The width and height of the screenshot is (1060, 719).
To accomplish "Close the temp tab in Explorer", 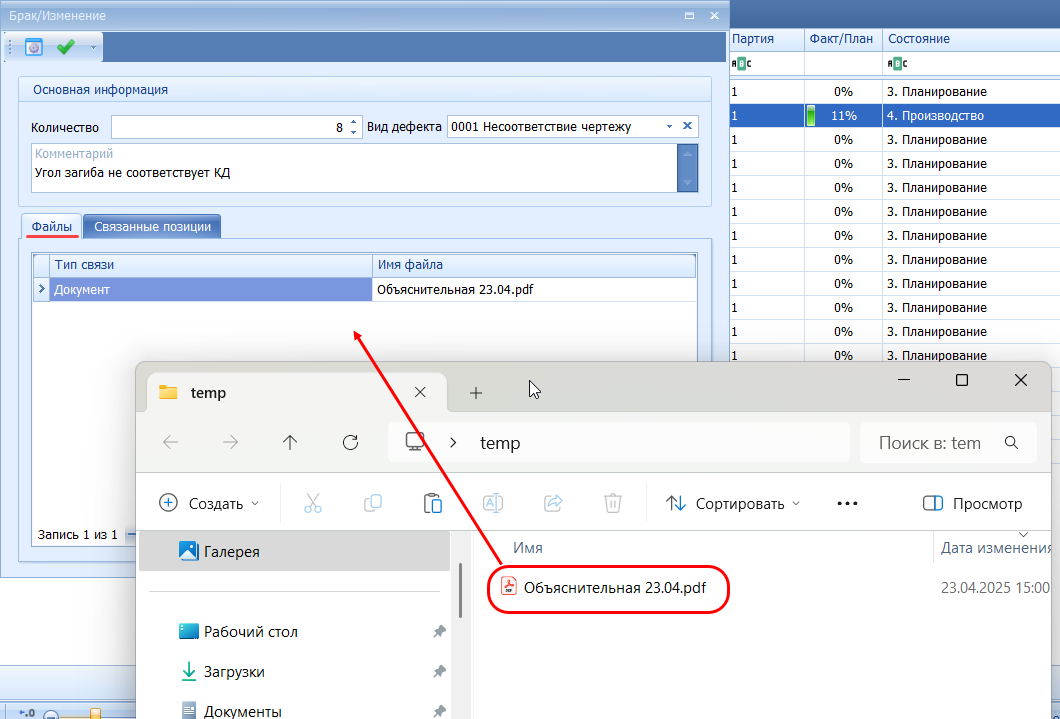I will click(x=421, y=393).
